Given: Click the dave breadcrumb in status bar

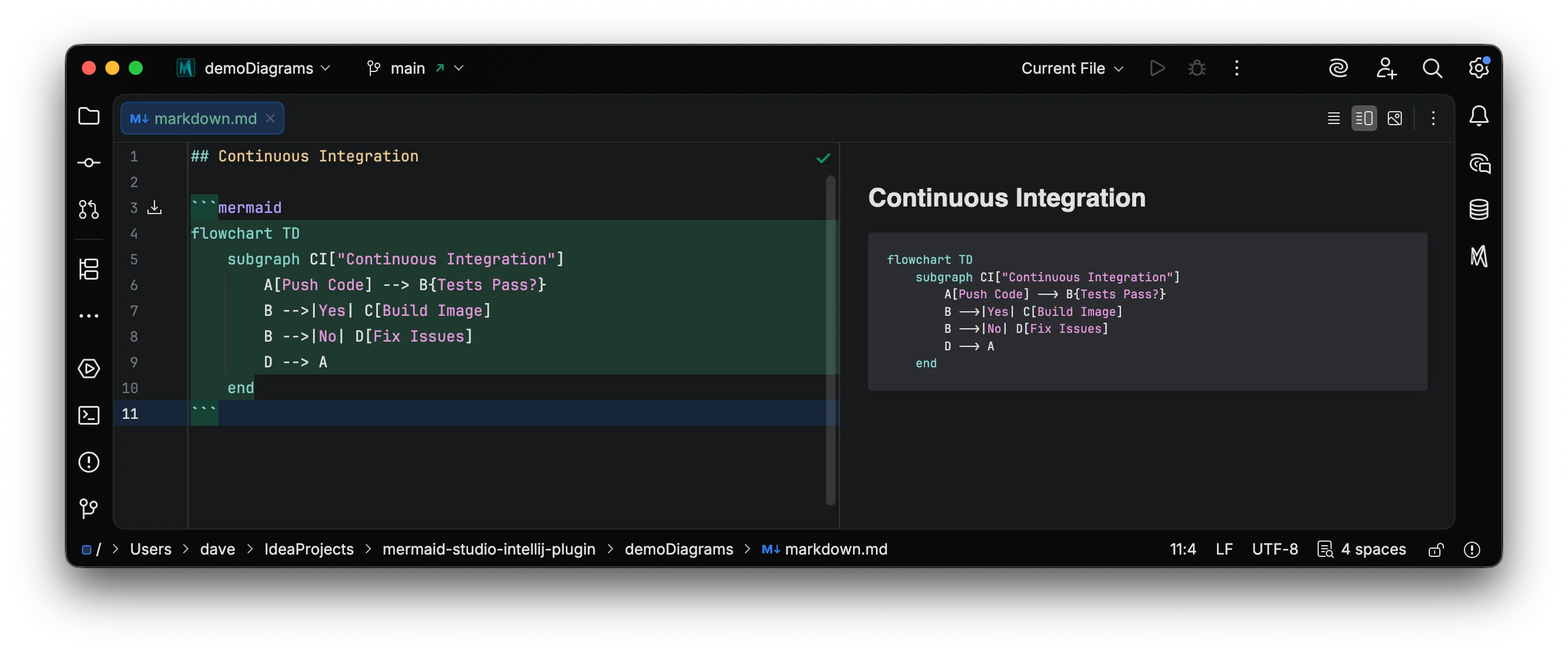Looking at the screenshot, I should [217, 549].
